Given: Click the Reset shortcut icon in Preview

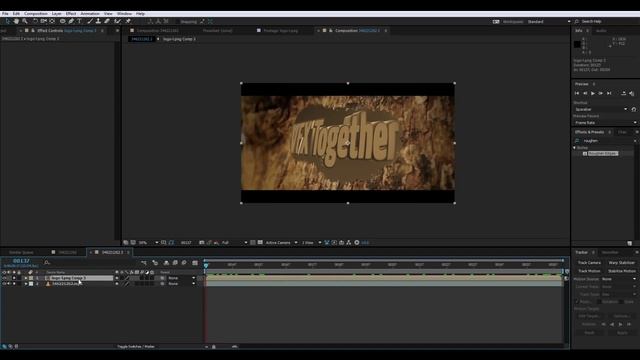Looking at the screenshot, I should tap(634, 109).
